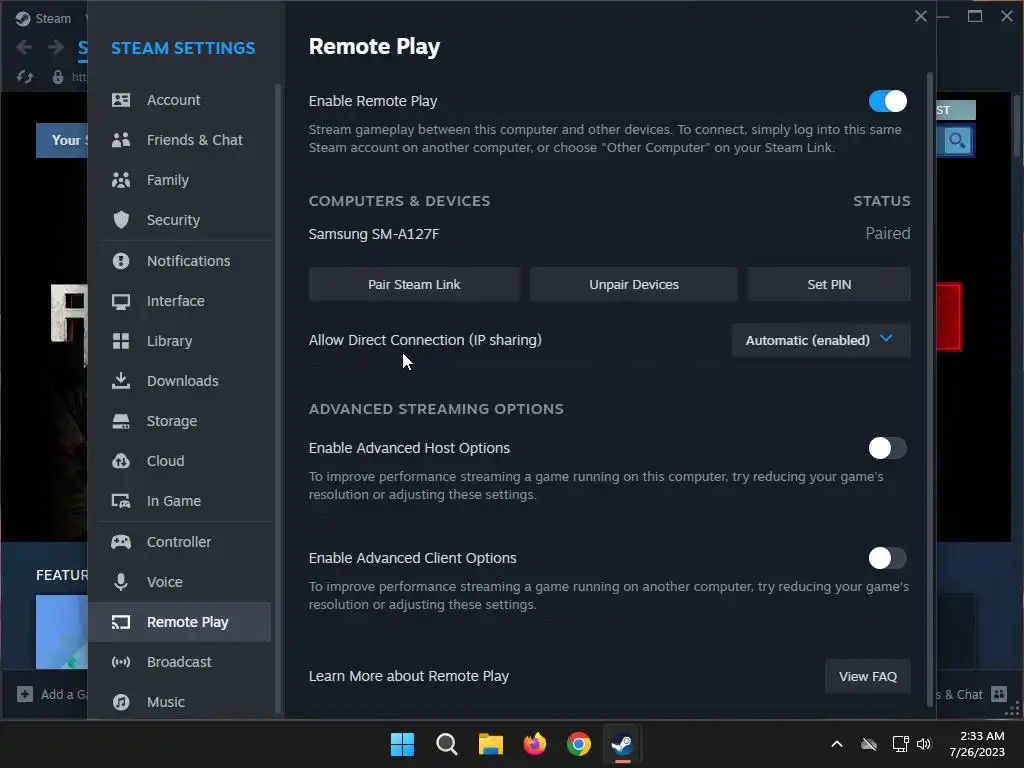Show hidden system tray icons
1024x768 pixels.
pyautogui.click(x=837, y=744)
